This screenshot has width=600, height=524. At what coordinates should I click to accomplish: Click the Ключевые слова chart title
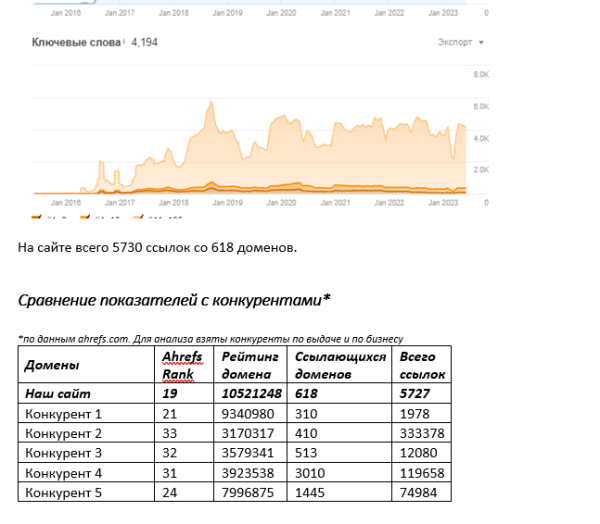click(76, 43)
